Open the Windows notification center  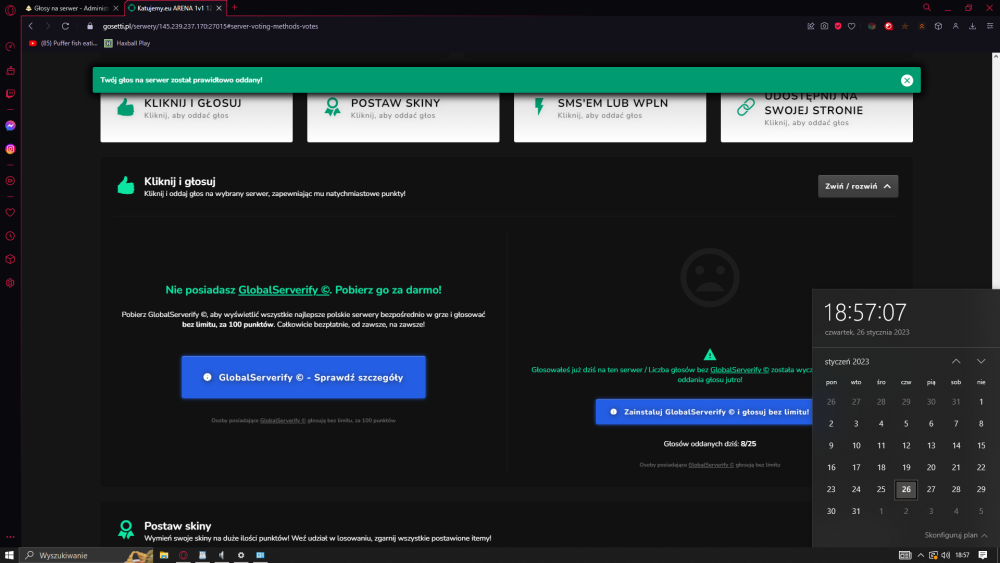click(983, 555)
